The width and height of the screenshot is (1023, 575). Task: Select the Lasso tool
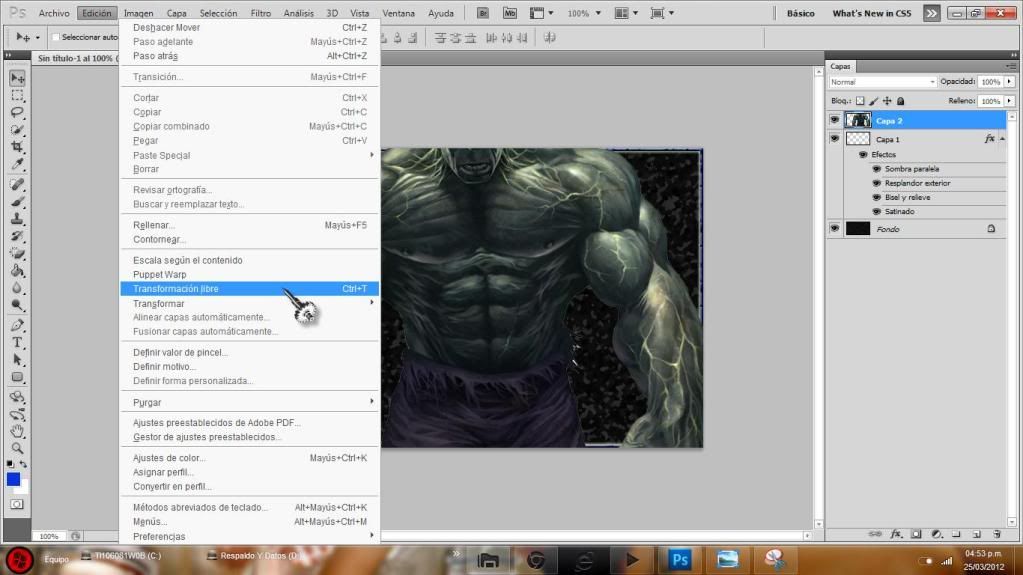[x=18, y=112]
